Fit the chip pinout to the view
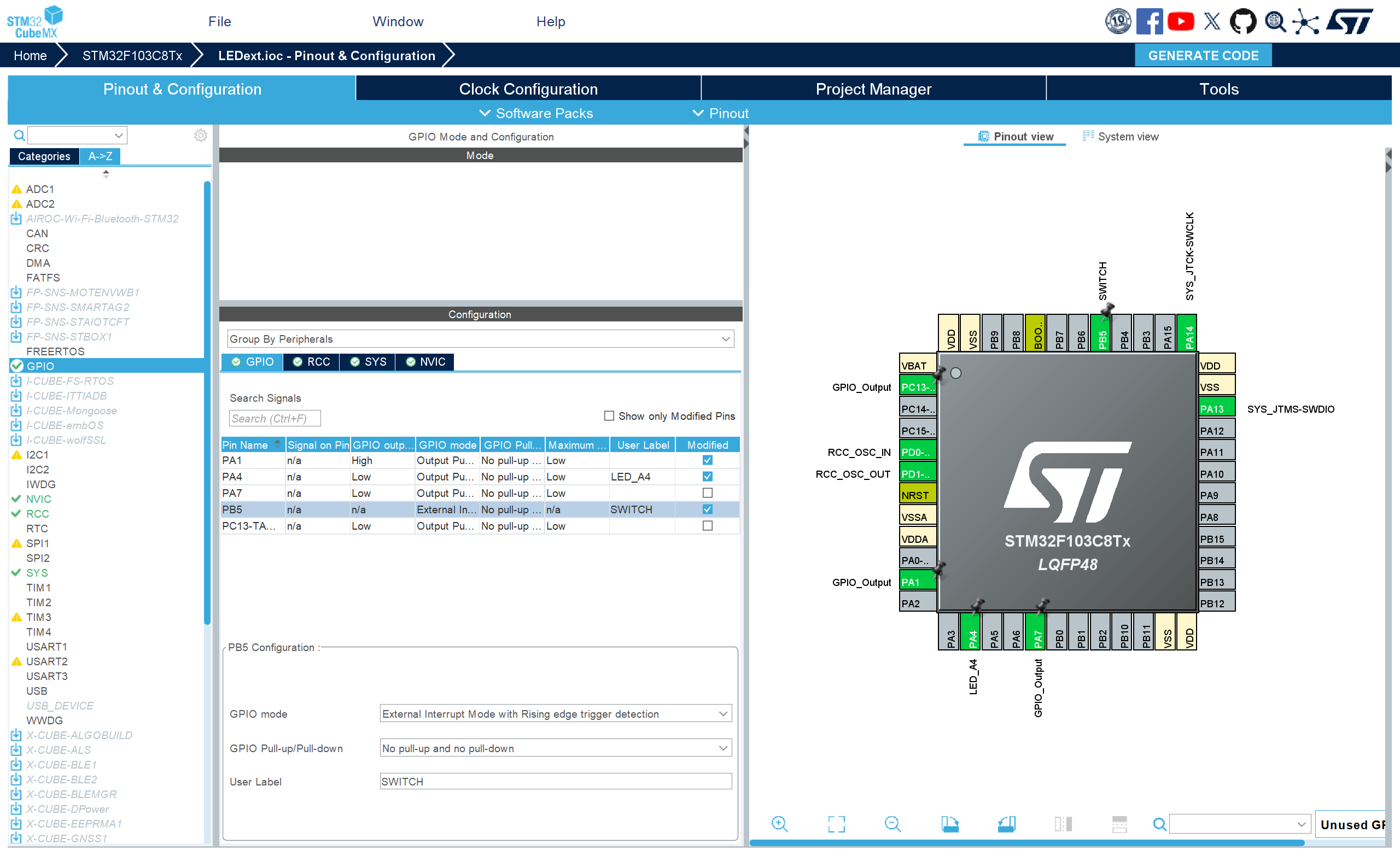Image resolution: width=1400 pixels, height=856 pixels. click(x=836, y=824)
